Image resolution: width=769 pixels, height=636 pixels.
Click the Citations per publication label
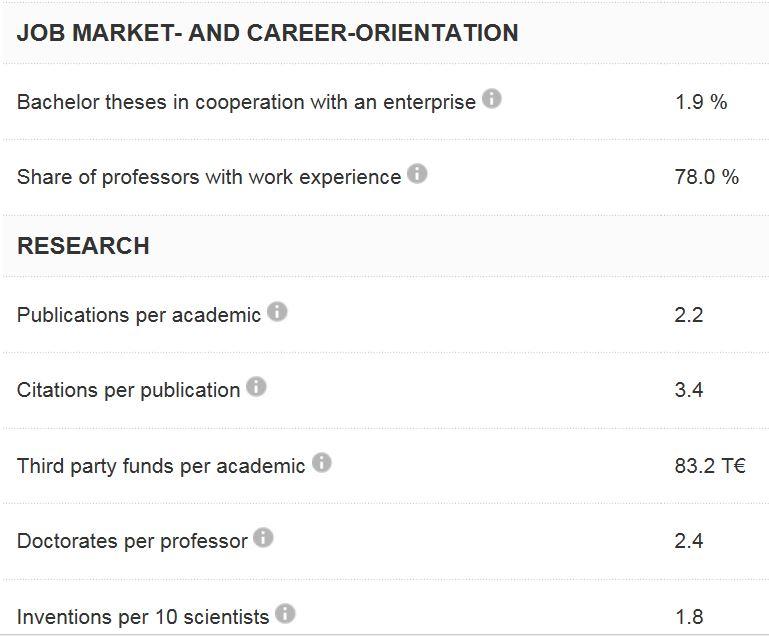[129, 390]
